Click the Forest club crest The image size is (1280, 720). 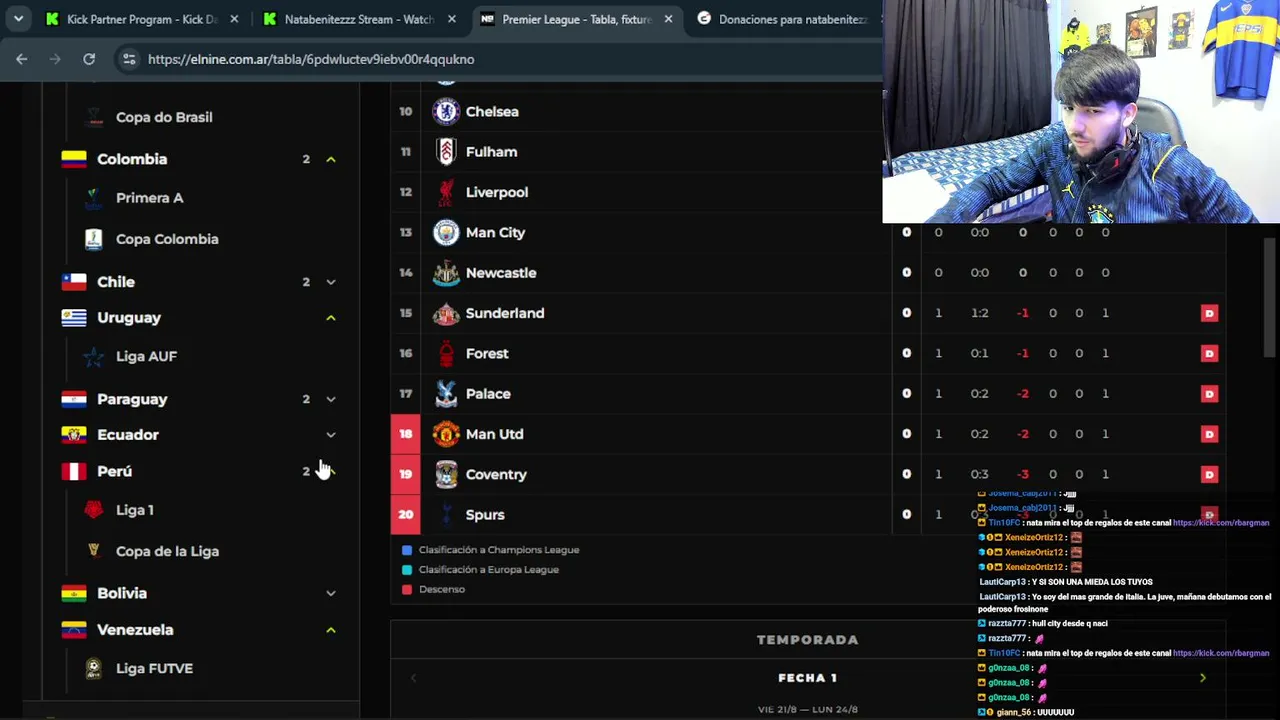coord(446,353)
